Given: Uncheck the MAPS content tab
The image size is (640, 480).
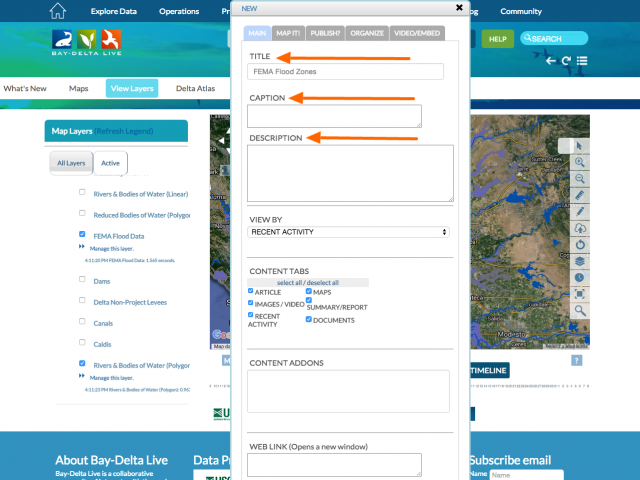Looking at the screenshot, I should 309,291.
